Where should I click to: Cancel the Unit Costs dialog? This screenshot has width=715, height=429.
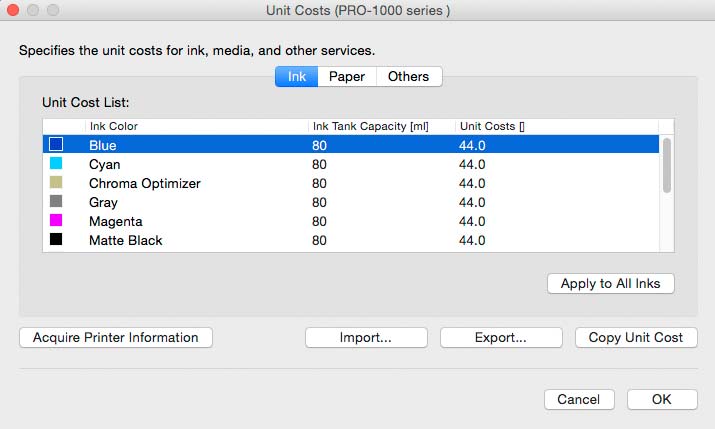[x=579, y=399]
